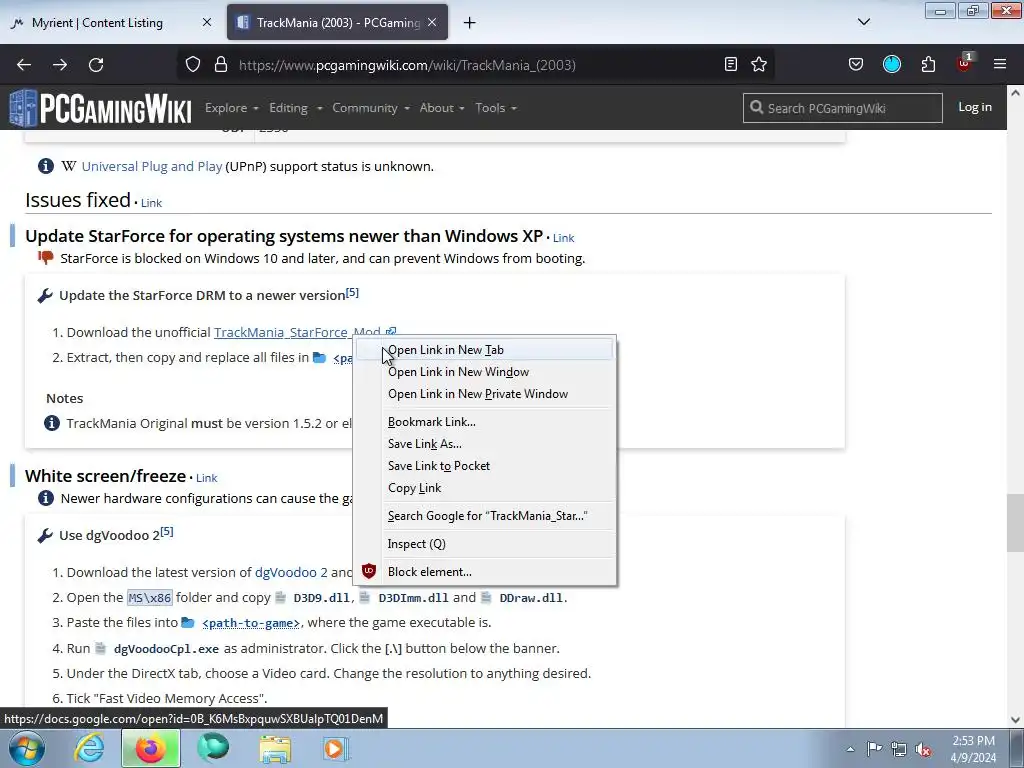Image resolution: width=1024 pixels, height=768 pixels.
Task: Open Windows Explorer folder on taskbar
Action: point(275,750)
